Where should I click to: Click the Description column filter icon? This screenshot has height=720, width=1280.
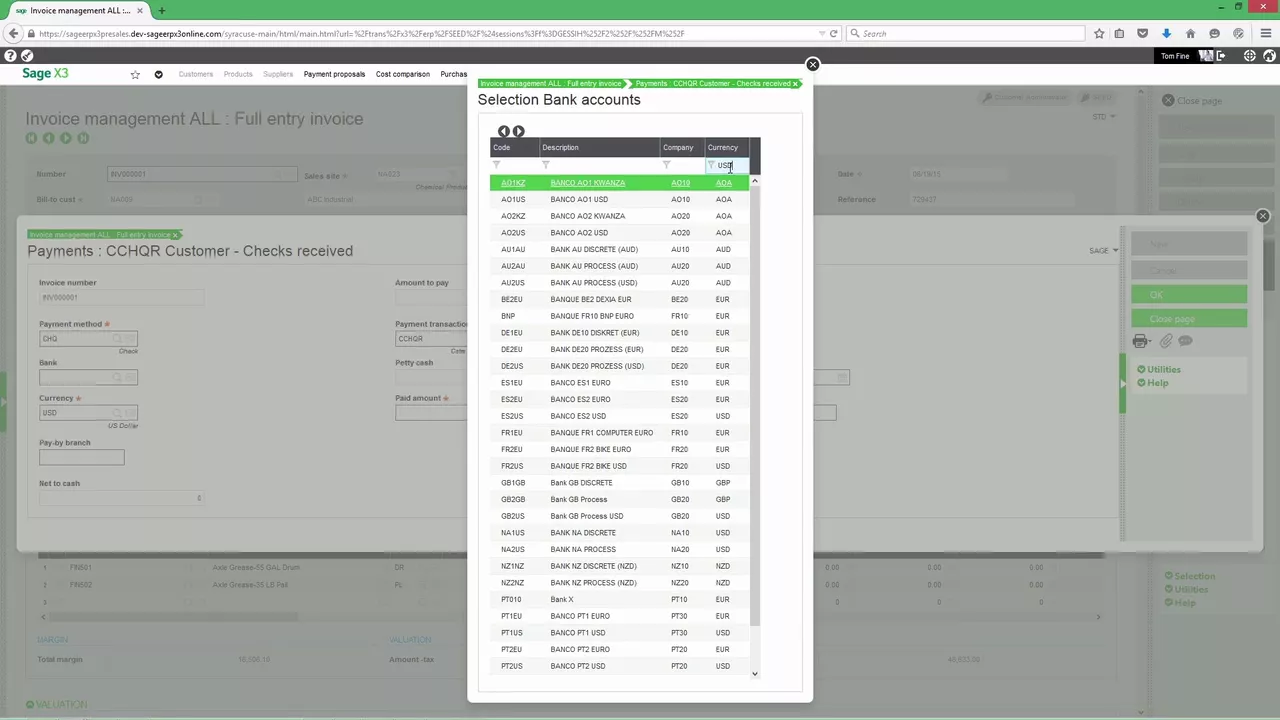(x=545, y=165)
